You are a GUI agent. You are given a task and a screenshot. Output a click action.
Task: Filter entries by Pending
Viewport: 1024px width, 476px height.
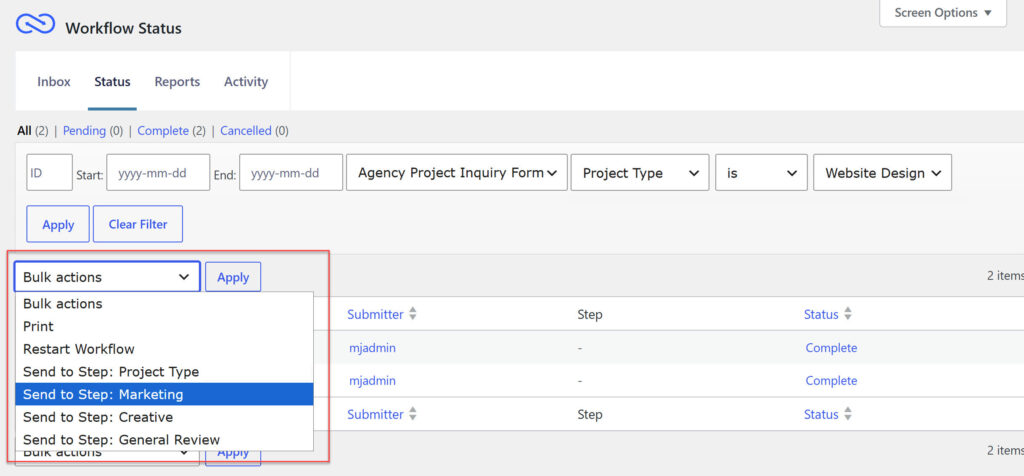coord(84,131)
